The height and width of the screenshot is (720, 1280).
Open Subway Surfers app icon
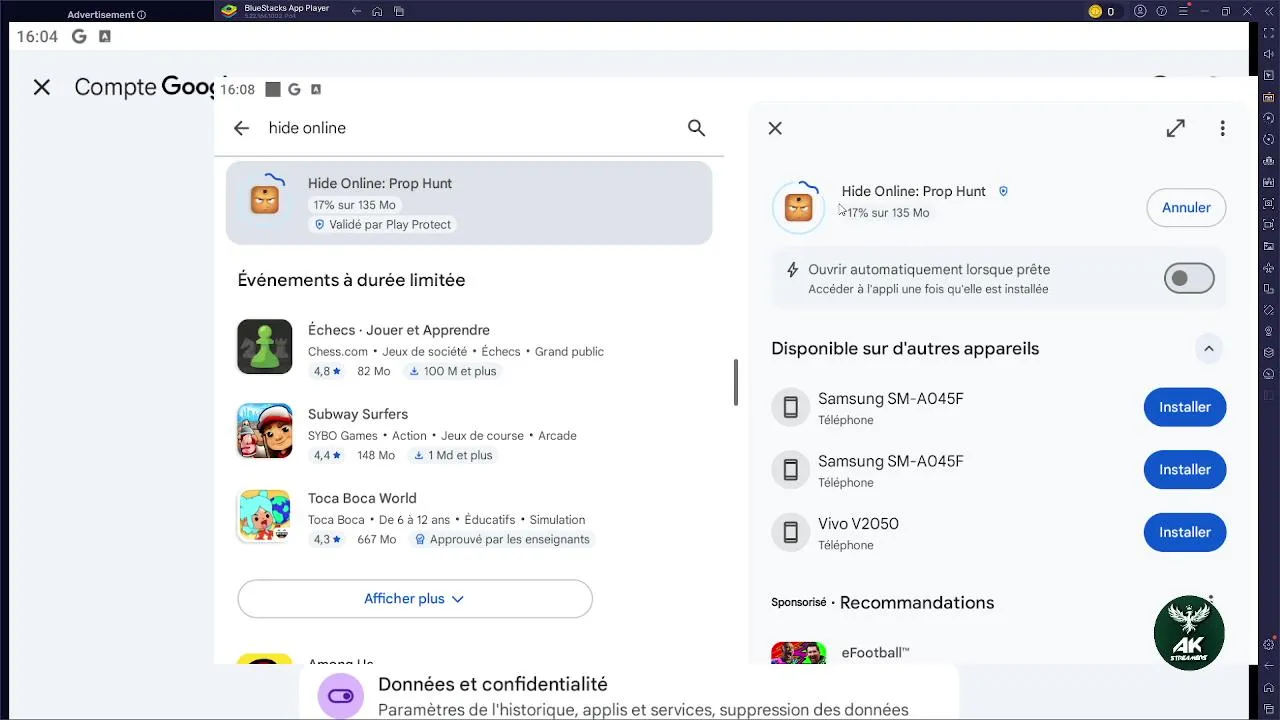[x=265, y=430]
